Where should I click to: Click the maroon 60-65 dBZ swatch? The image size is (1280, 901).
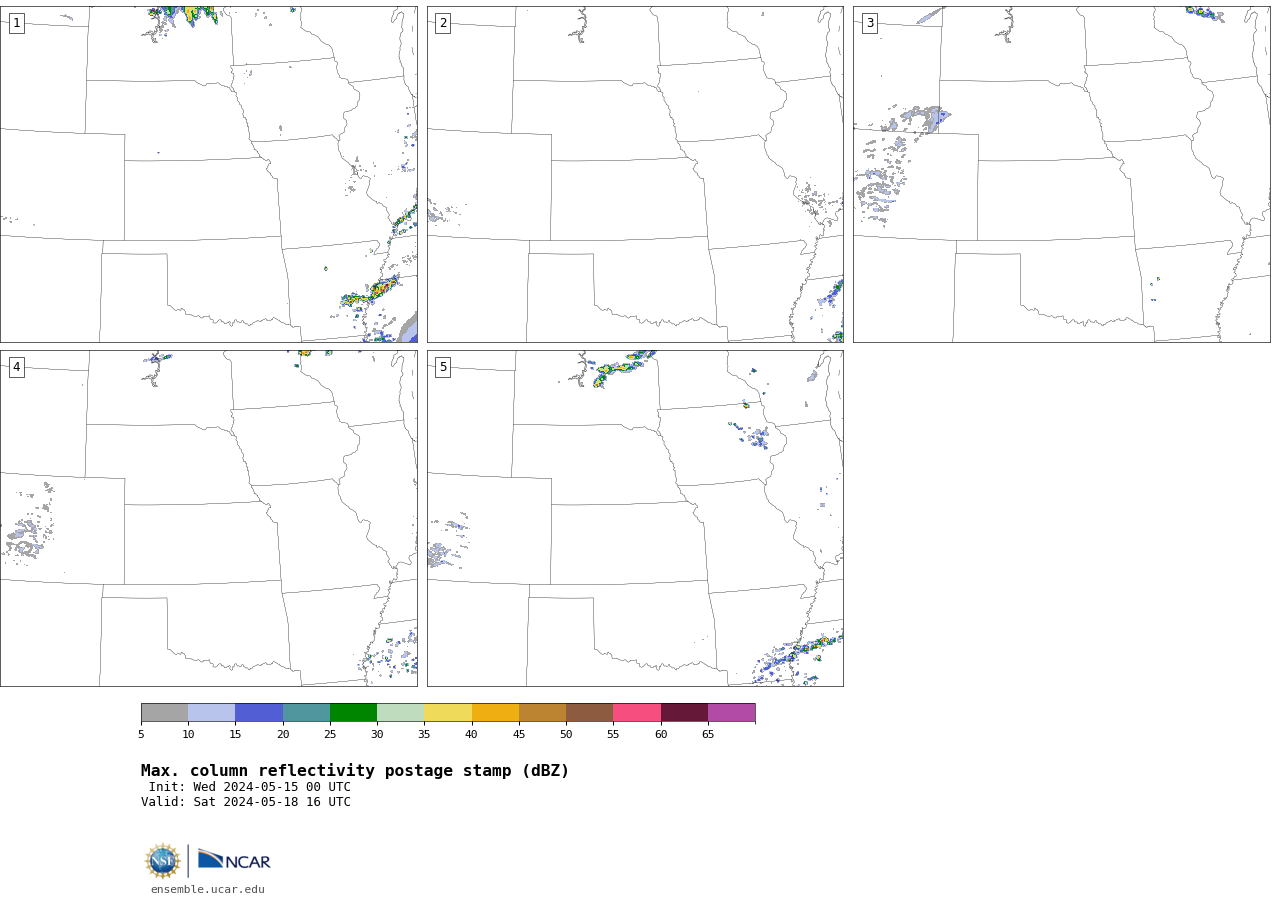684,712
